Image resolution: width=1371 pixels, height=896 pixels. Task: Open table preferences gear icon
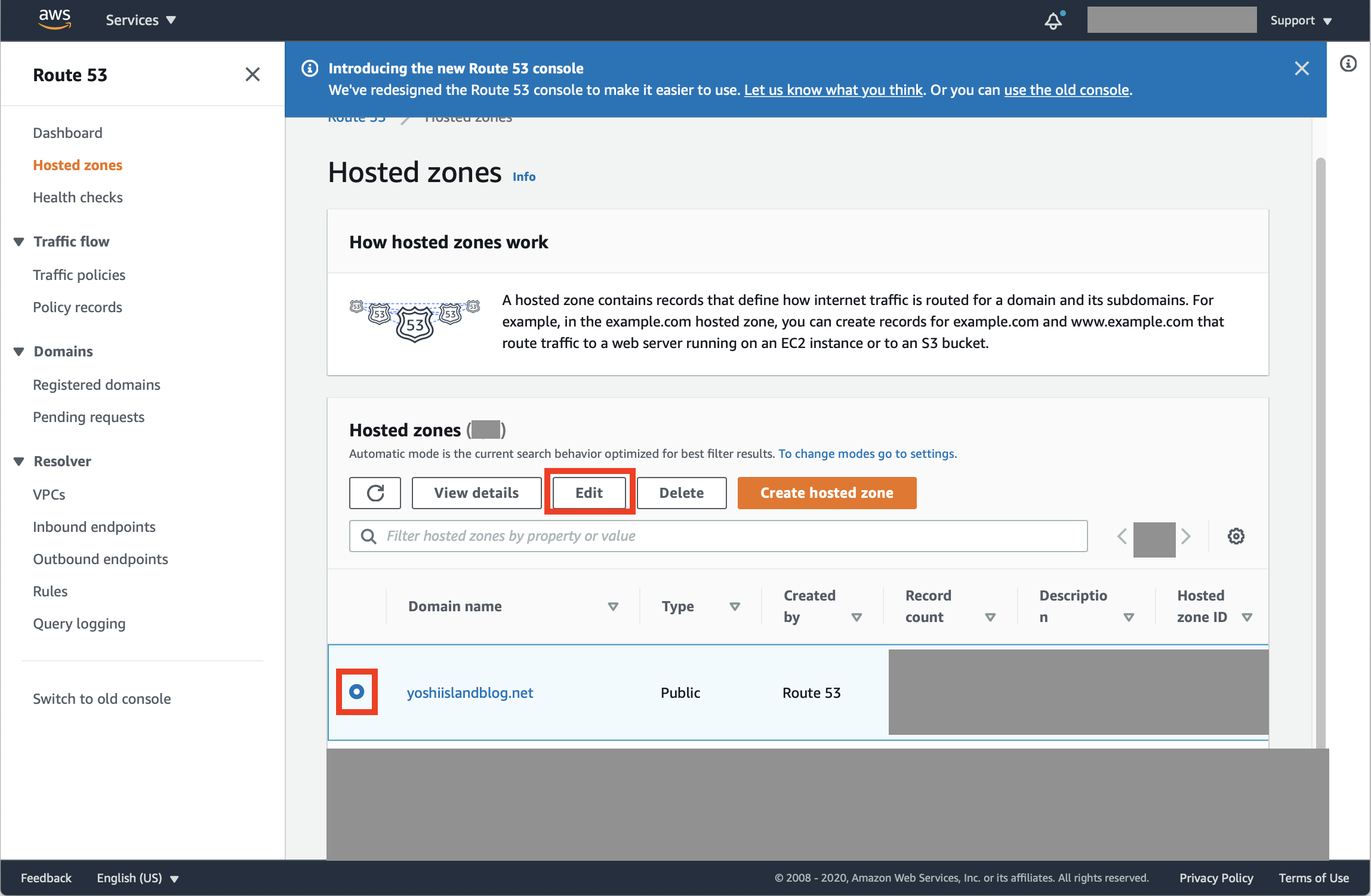pyautogui.click(x=1236, y=536)
